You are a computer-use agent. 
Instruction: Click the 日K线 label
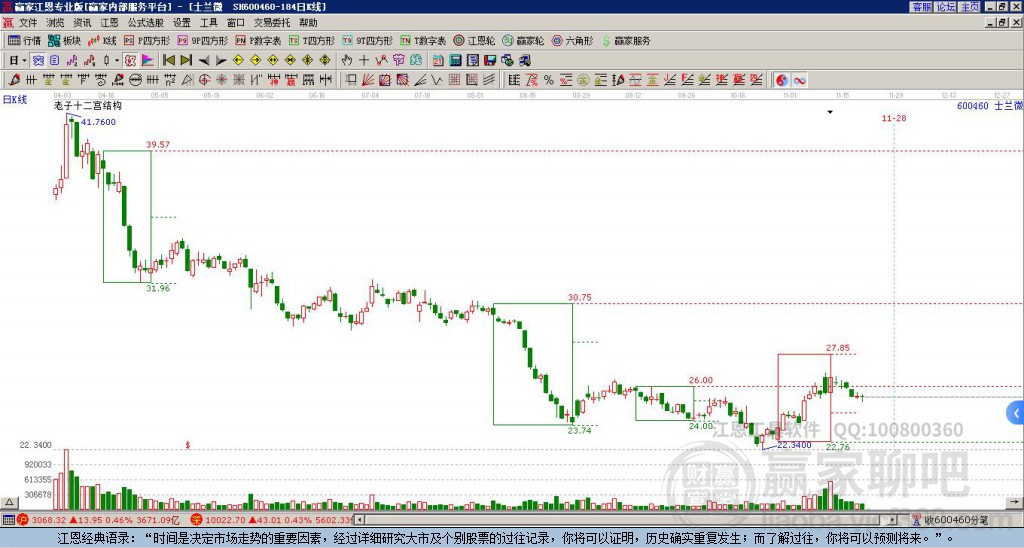(x=14, y=99)
